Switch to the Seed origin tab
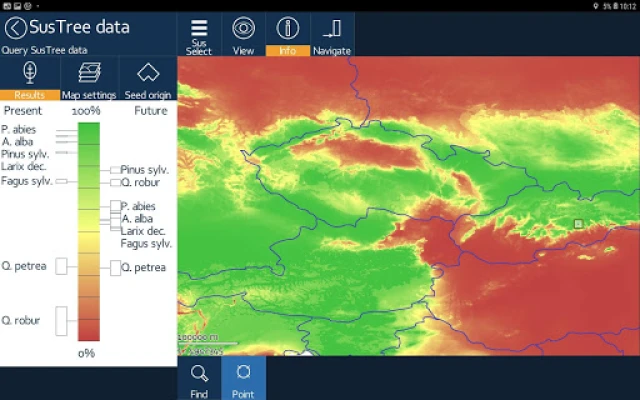The width and height of the screenshot is (640, 400). [x=148, y=79]
